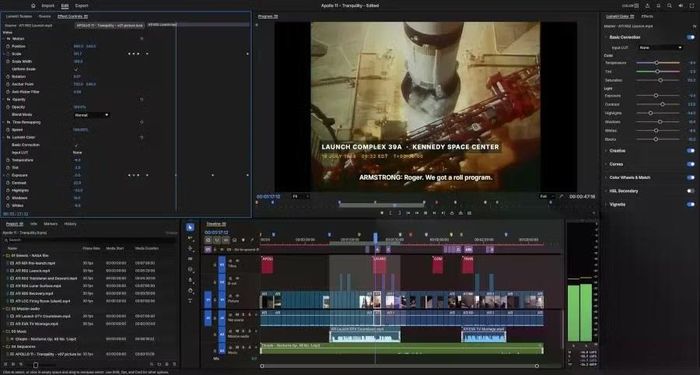Choose the Track Select Forward tool

pos(190,238)
